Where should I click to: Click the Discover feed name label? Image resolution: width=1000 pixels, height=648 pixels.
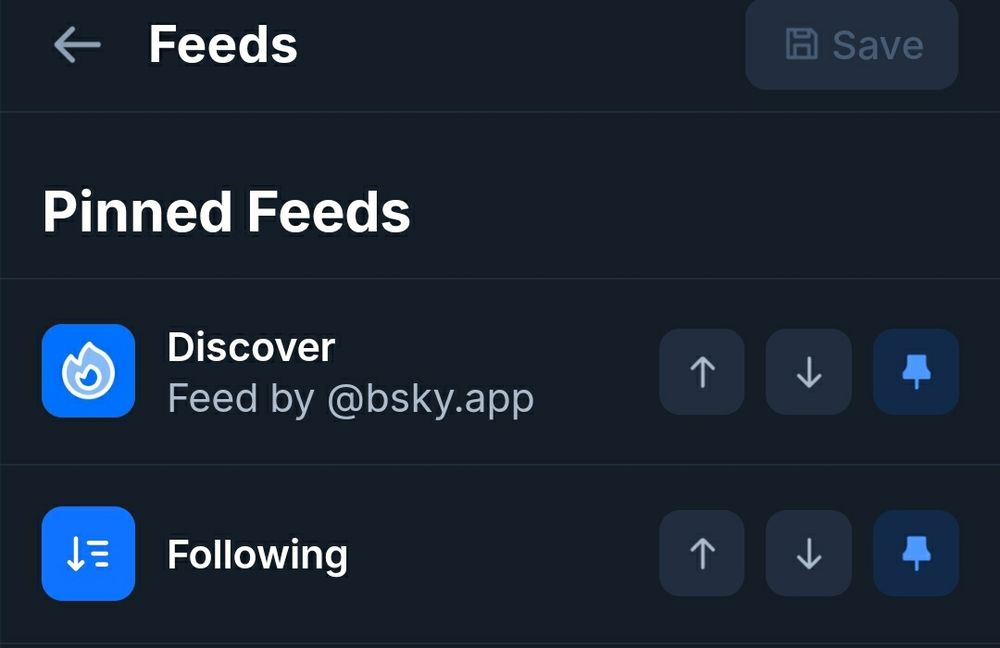tap(252, 347)
